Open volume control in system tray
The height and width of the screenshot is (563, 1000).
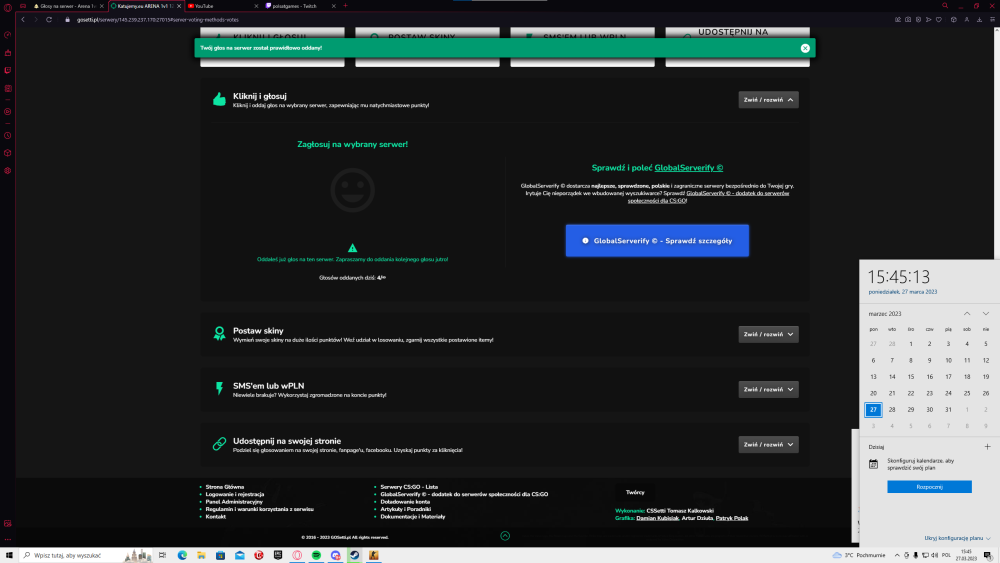[934, 555]
